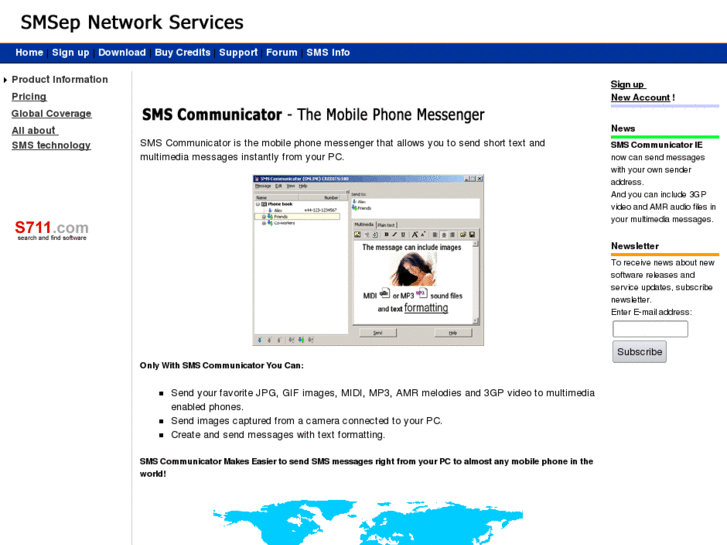Click the heading 'SMS Communicator - The Mobile Phone Messenger'

point(313,115)
